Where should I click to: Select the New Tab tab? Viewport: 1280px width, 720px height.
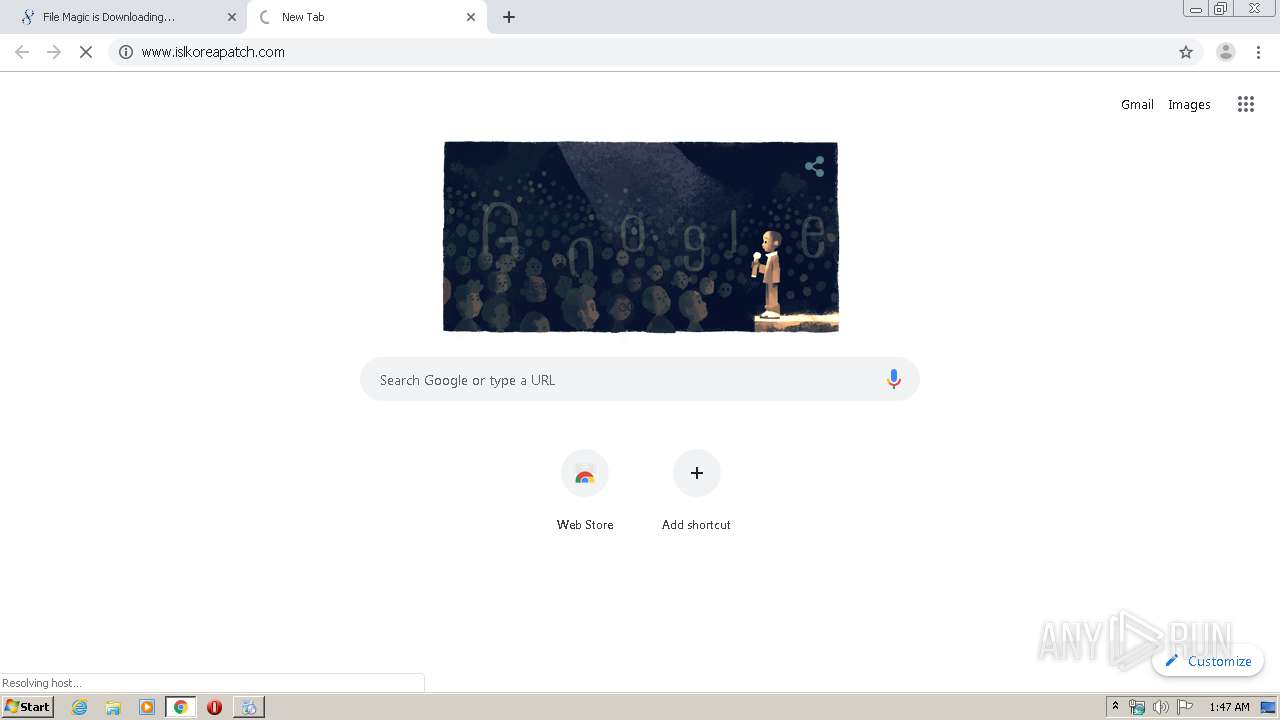click(x=366, y=17)
